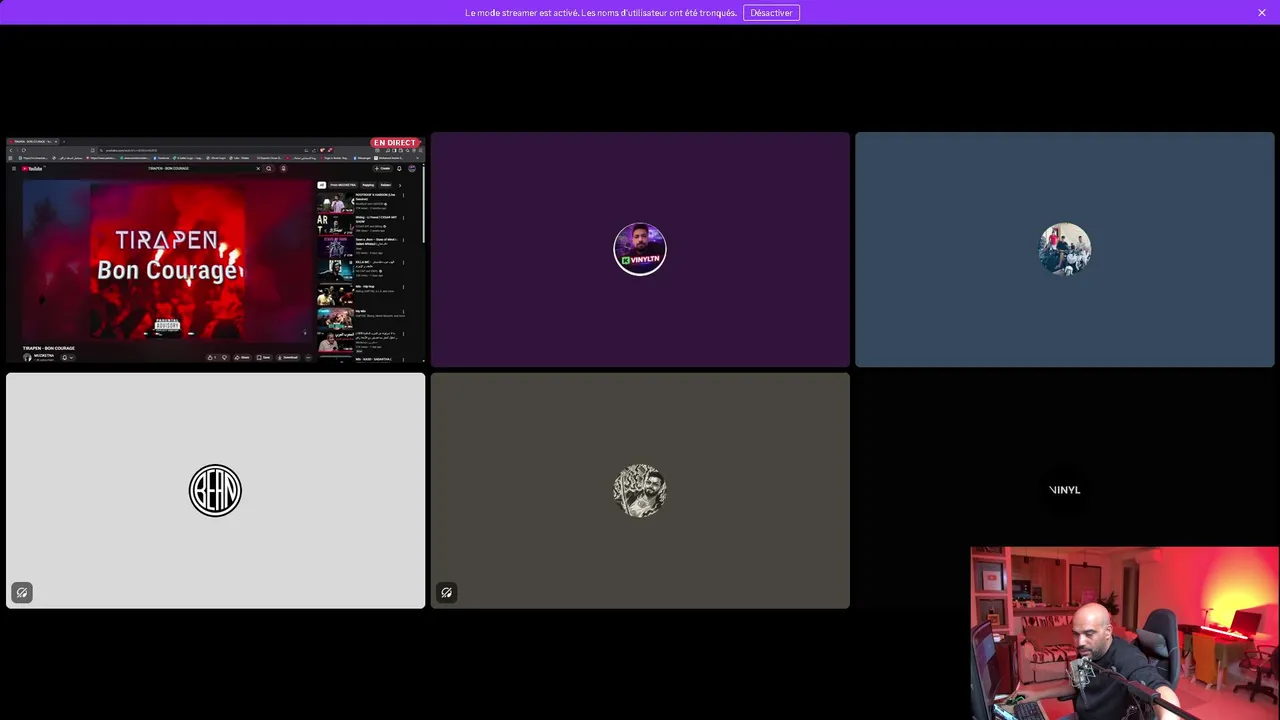Click the Désactiver streamer mode button
Screen dimensions: 1280x720
tap(771, 12)
